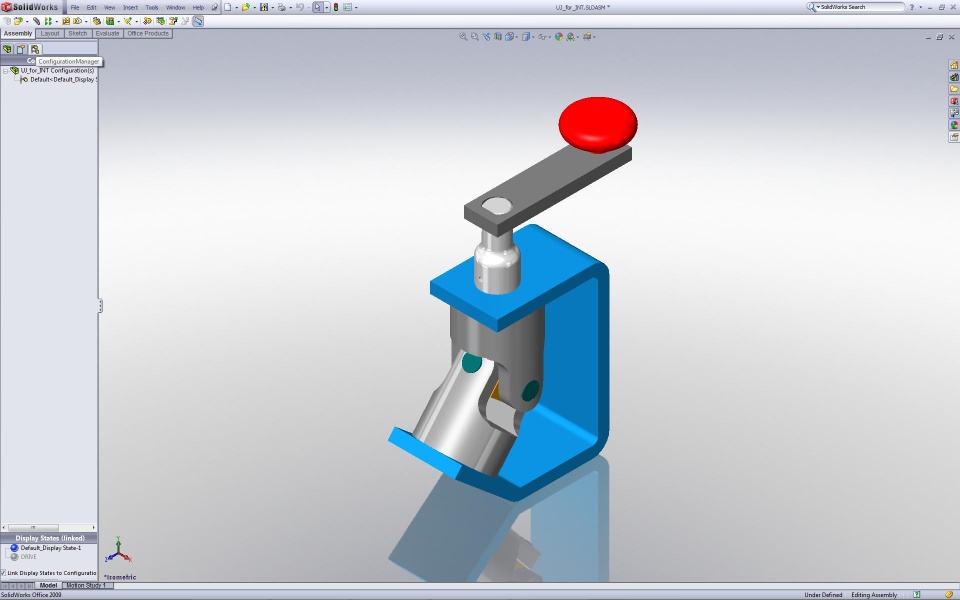The width and height of the screenshot is (960, 600).
Task: Click the Insert Components icon in Assembly toolbar
Action: 18,21
